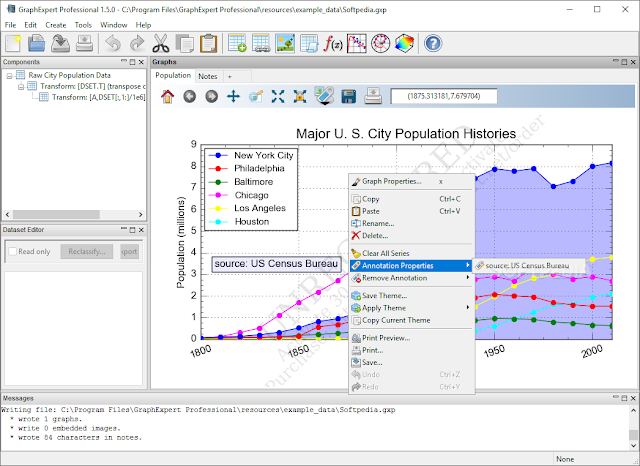
Task: Click the Redo arrow in main toolbar
Action: pyautogui.click(x=137, y=43)
